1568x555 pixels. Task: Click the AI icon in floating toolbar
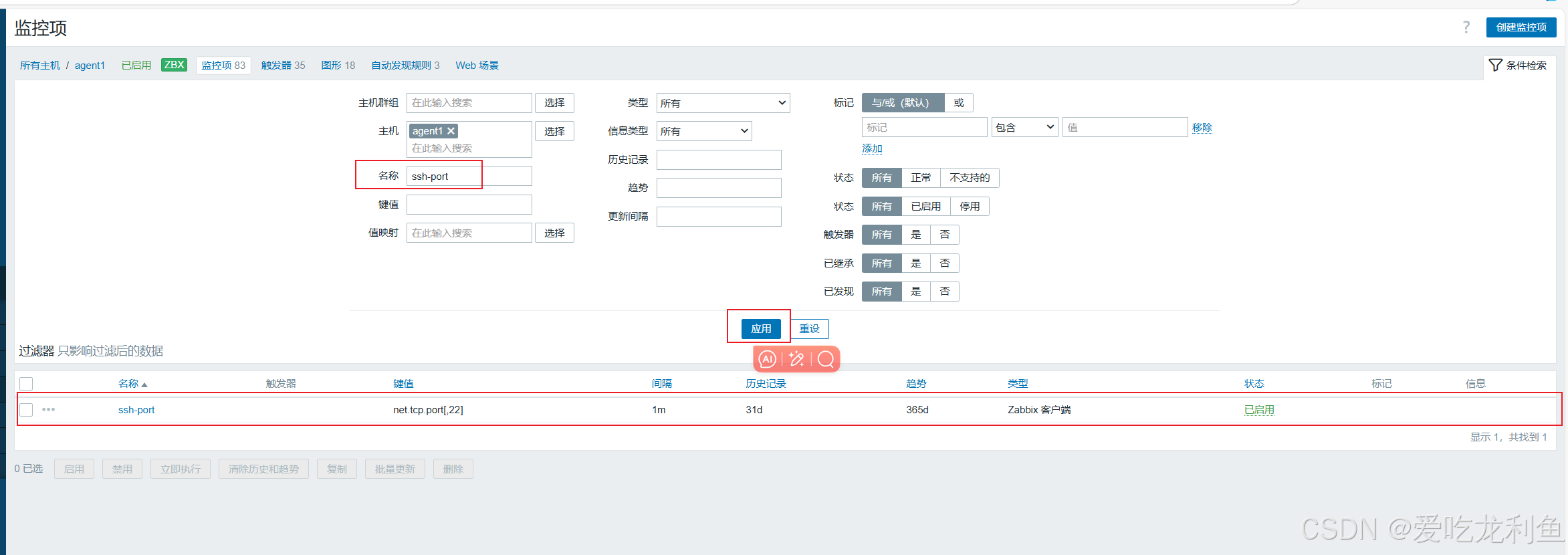click(768, 359)
